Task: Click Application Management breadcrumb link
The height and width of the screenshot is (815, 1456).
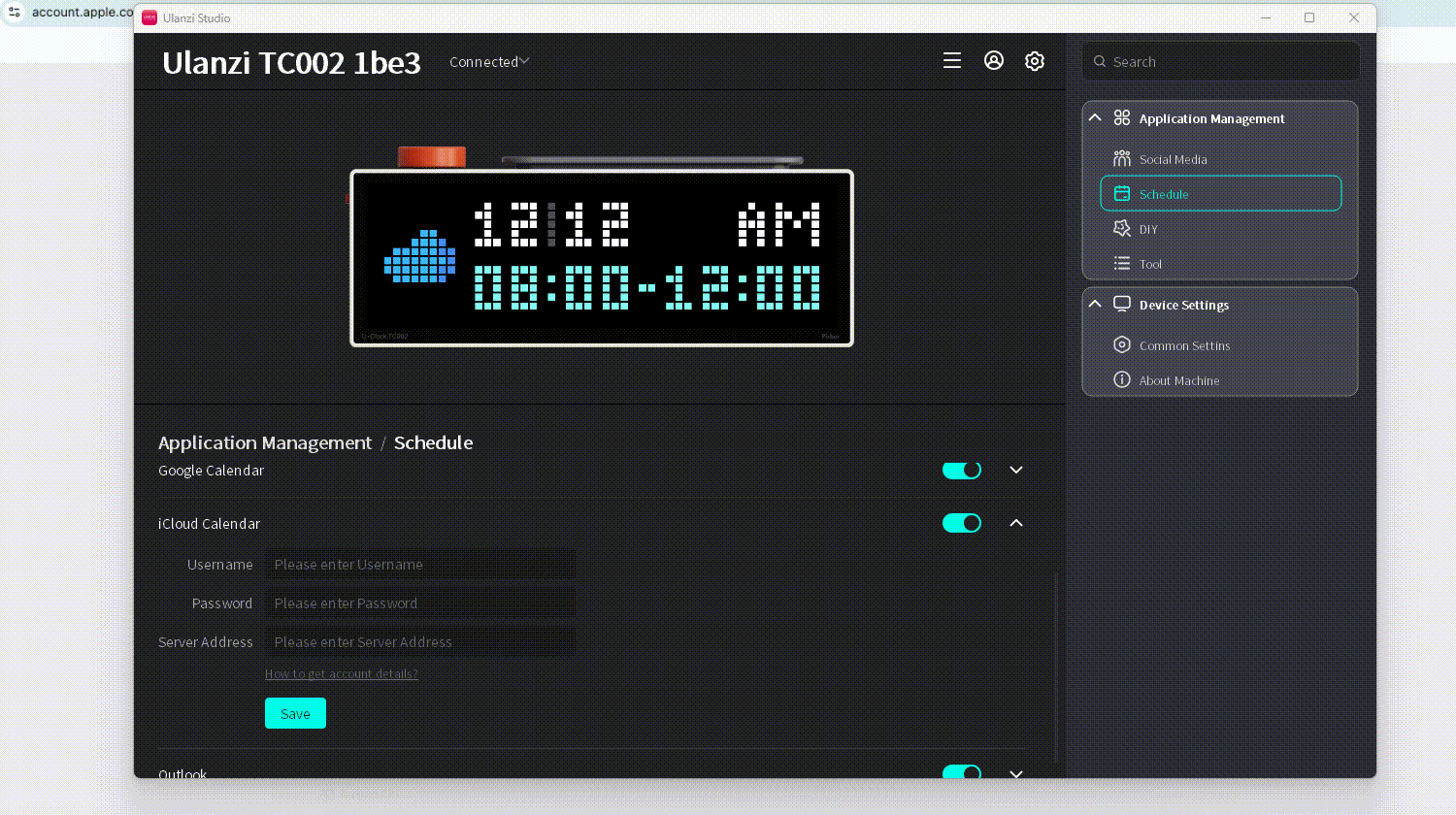Action: pyautogui.click(x=265, y=442)
